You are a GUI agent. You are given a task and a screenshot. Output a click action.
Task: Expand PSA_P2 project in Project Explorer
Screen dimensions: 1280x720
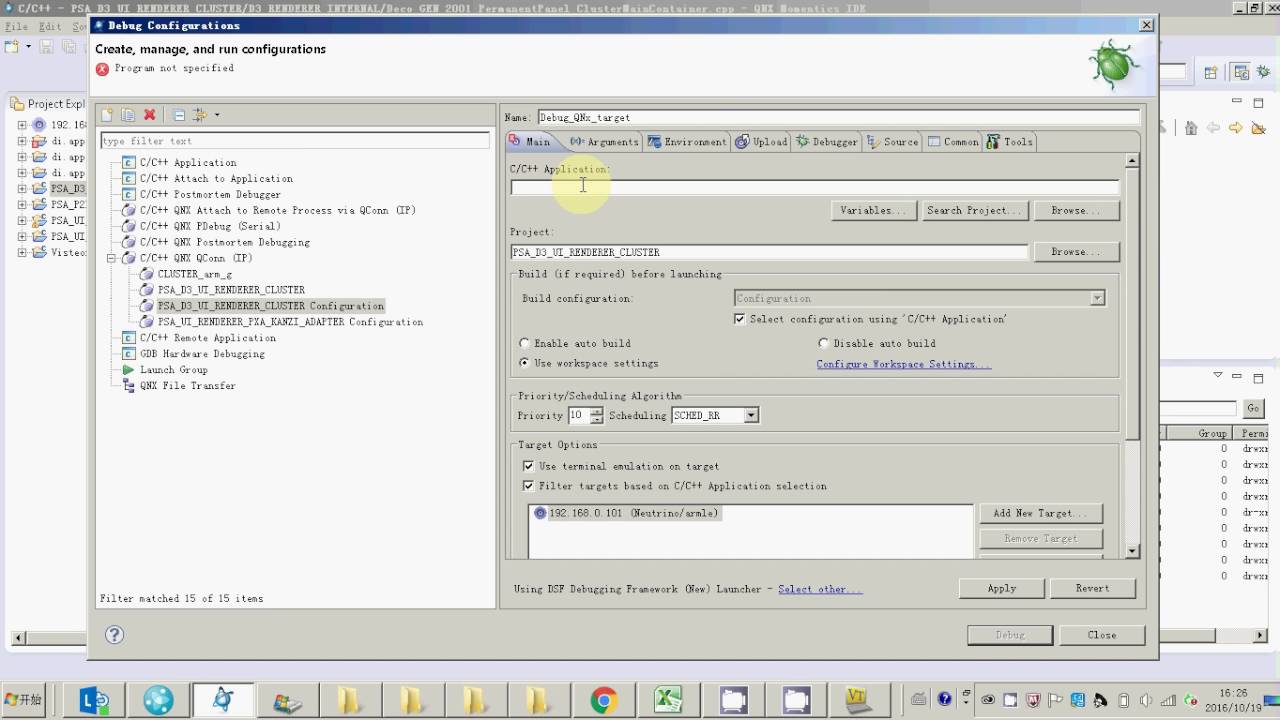22,204
